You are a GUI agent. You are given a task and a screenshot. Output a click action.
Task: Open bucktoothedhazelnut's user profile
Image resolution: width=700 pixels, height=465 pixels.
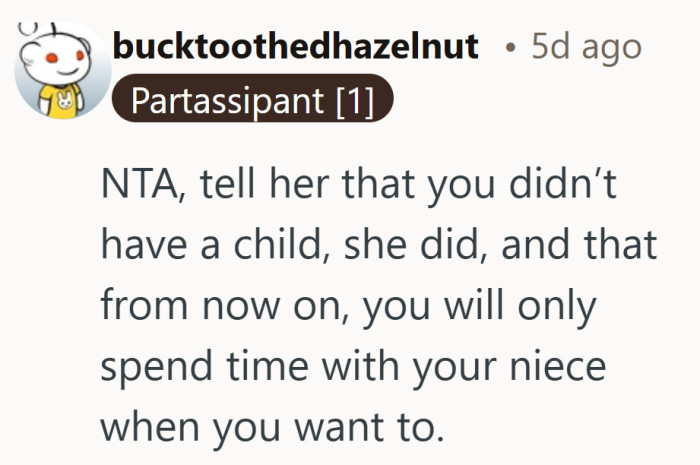point(297,46)
